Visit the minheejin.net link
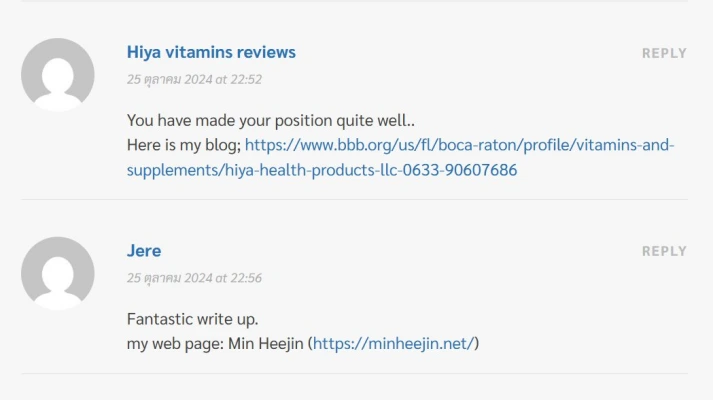The height and width of the screenshot is (400, 713). coord(393,344)
